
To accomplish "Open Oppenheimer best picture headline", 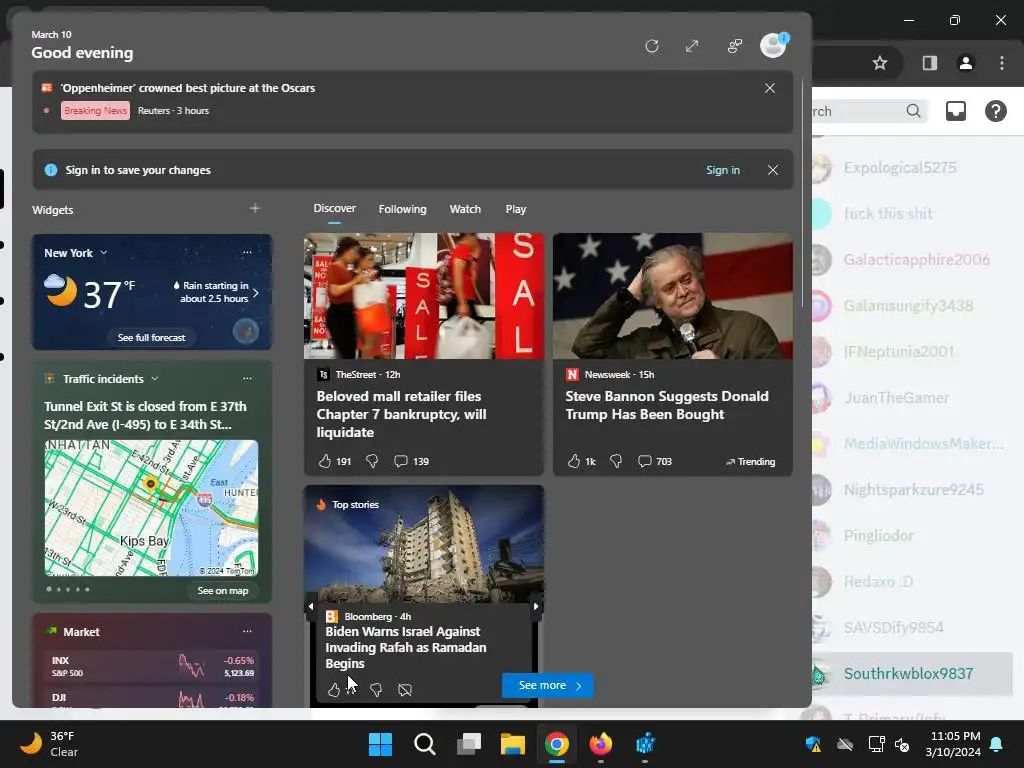I will tap(188, 88).
